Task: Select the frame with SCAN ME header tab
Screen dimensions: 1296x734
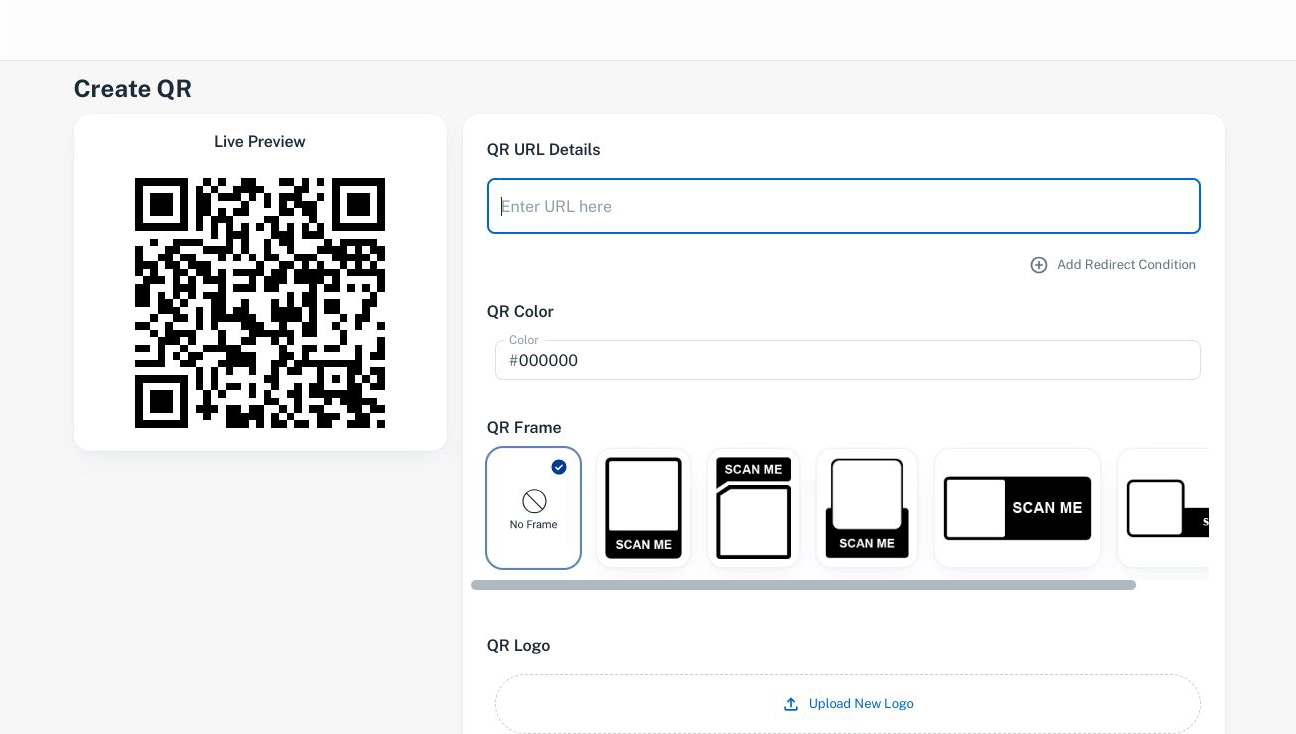Action: click(x=753, y=508)
